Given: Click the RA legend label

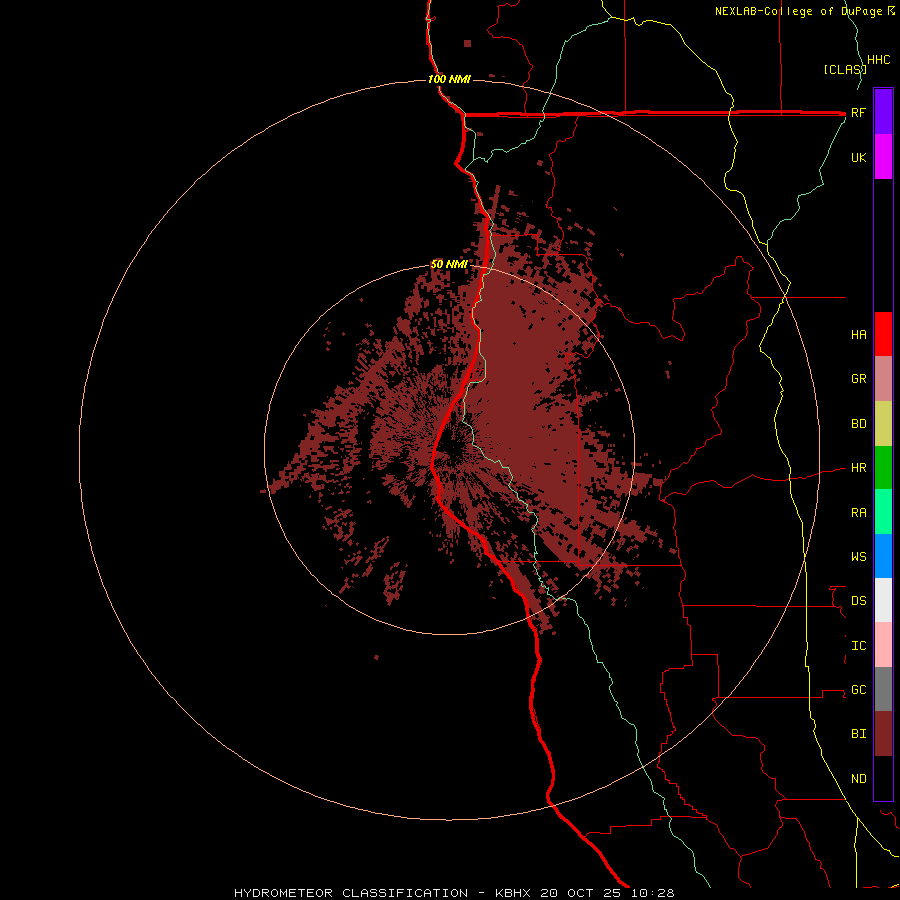Looking at the screenshot, I should tap(858, 513).
